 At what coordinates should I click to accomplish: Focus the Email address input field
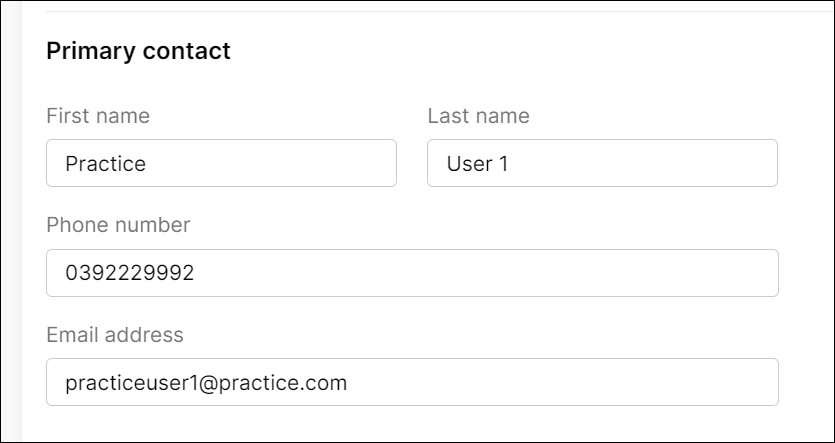click(412, 382)
